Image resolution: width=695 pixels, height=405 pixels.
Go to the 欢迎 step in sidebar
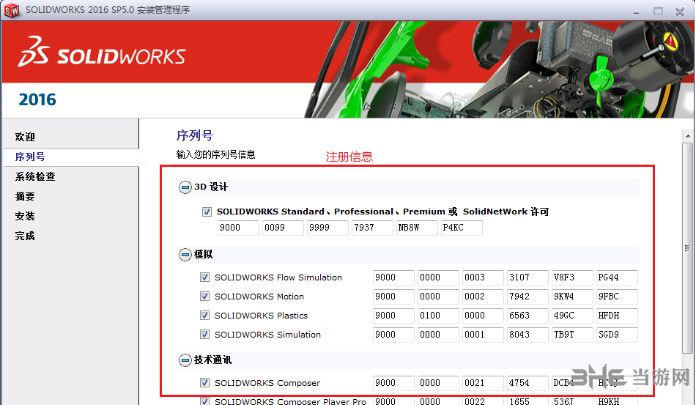tap(25, 136)
